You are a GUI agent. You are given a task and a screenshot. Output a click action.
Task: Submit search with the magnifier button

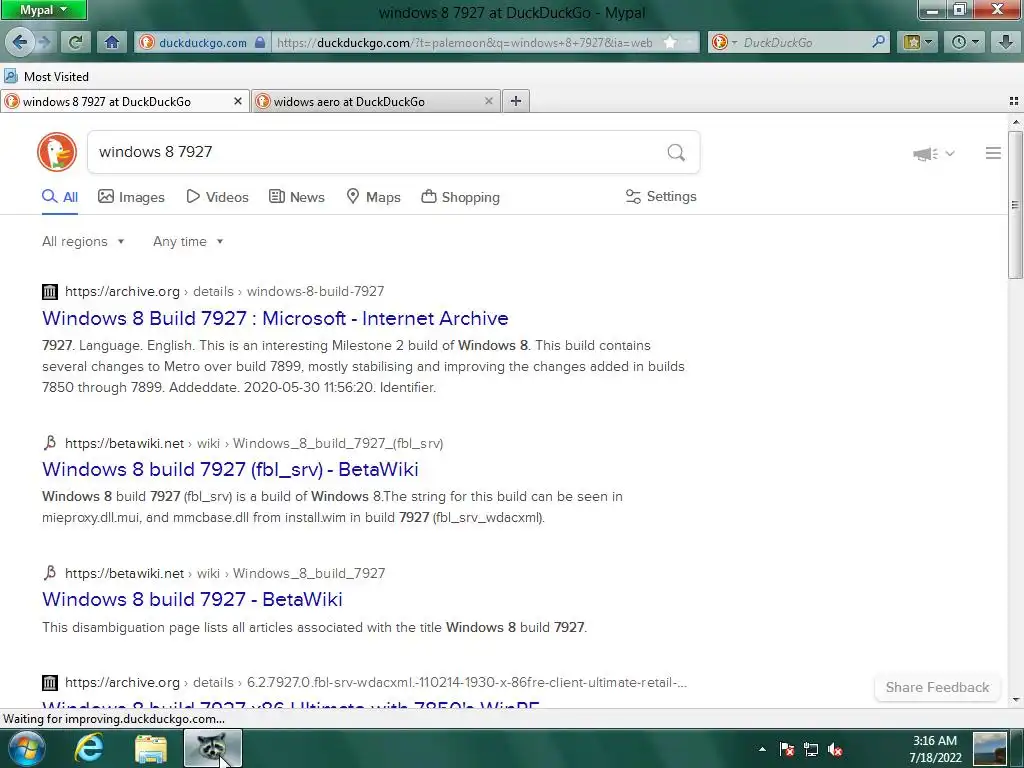(677, 152)
